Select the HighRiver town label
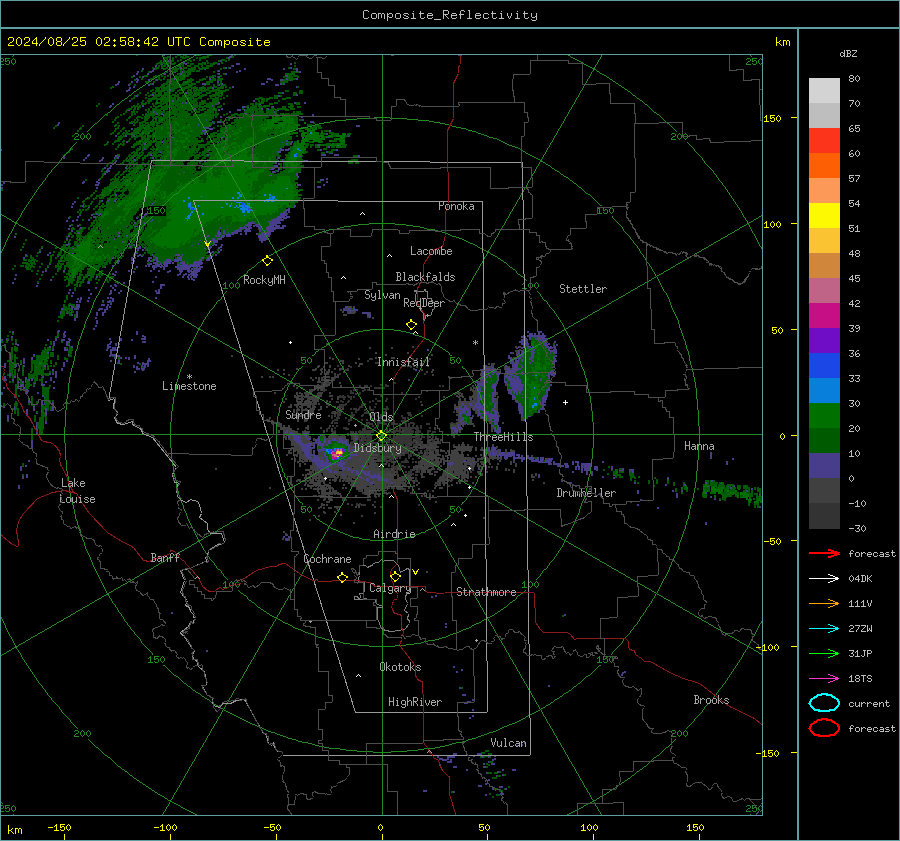 coord(415,702)
